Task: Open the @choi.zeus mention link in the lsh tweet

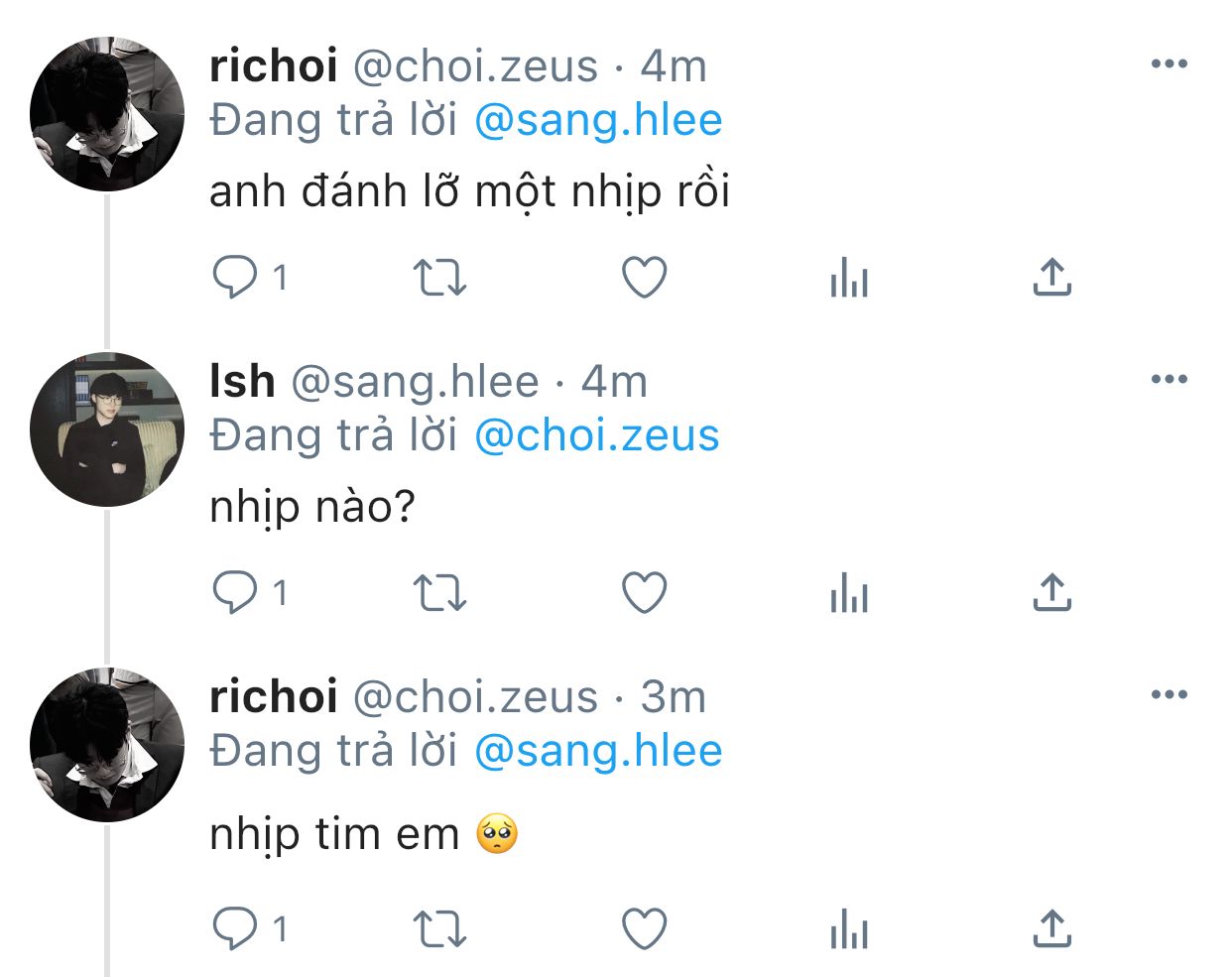Action: (x=597, y=436)
